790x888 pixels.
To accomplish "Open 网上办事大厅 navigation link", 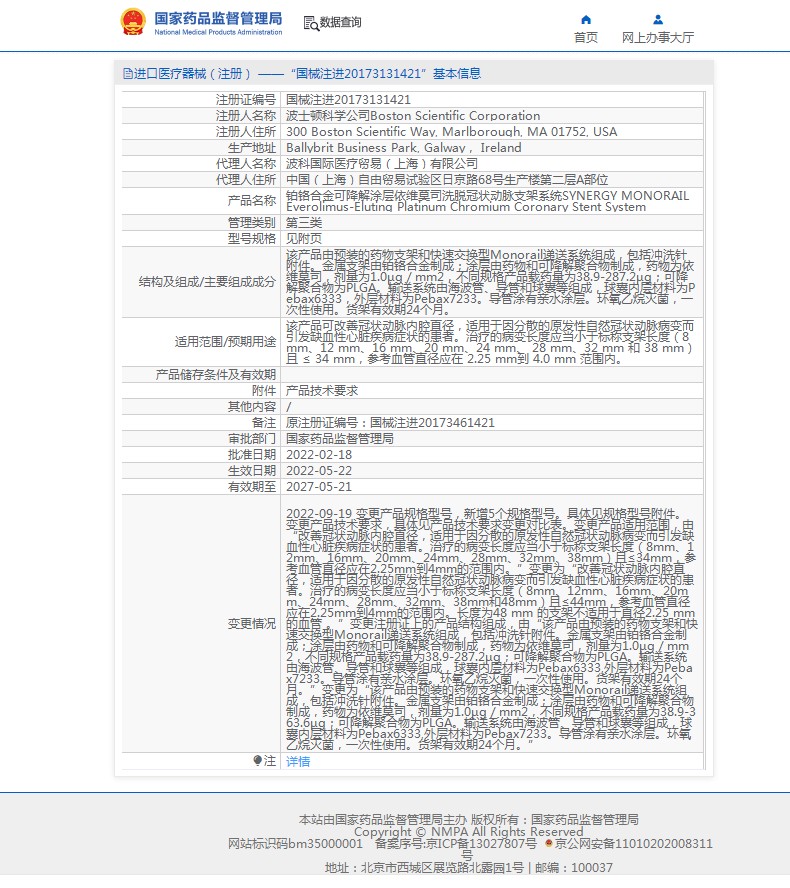I will (x=657, y=37).
